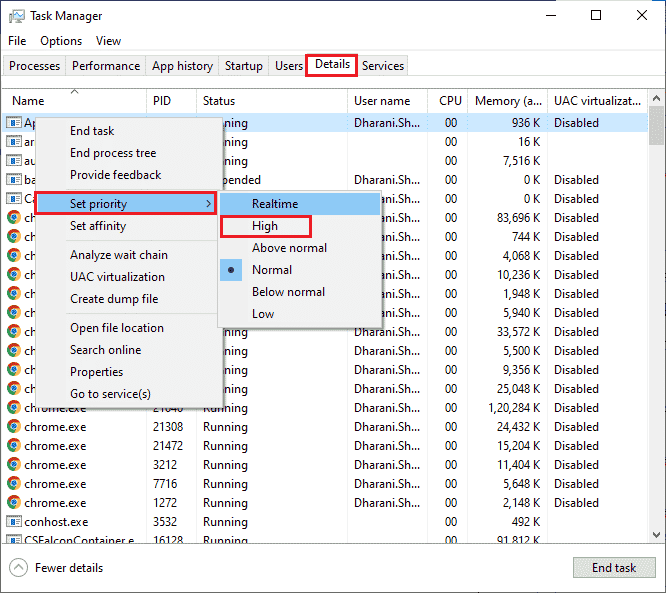Sort by the CPU column header
The image size is (666, 593).
coord(450,101)
